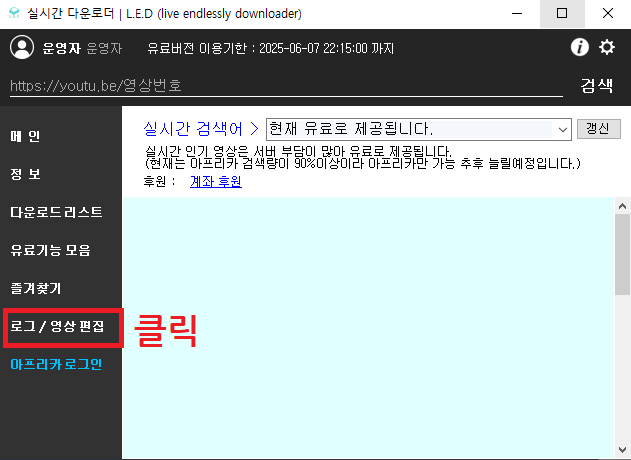Click the 검색 search button
The width and height of the screenshot is (631, 460).
[x=596, y=86]
